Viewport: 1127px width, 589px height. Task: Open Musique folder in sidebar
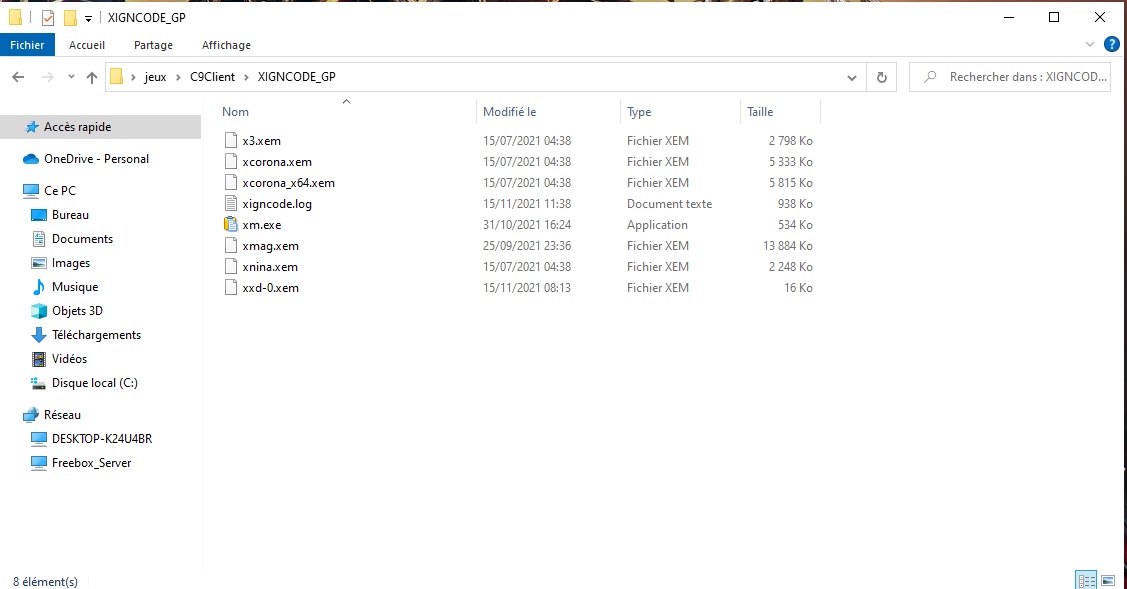click(75, 287)
